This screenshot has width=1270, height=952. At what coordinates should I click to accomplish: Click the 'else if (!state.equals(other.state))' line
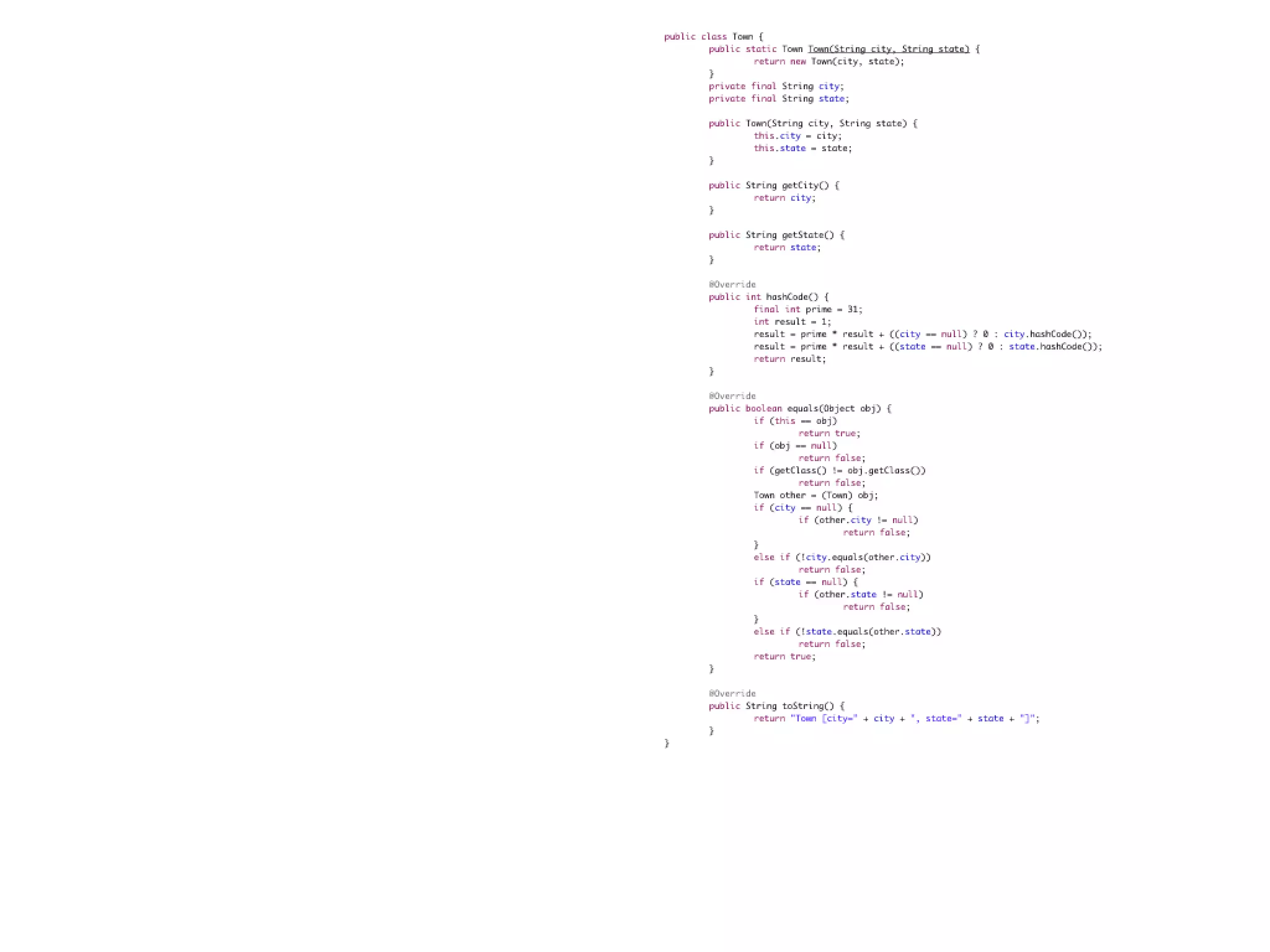point(848,632)
